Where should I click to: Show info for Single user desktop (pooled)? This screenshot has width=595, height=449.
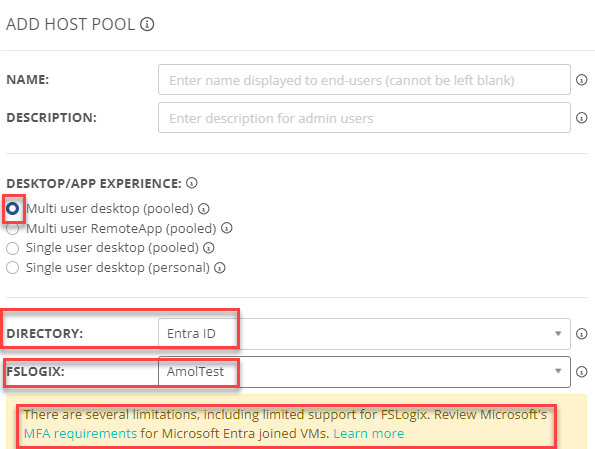pos(209,248)
